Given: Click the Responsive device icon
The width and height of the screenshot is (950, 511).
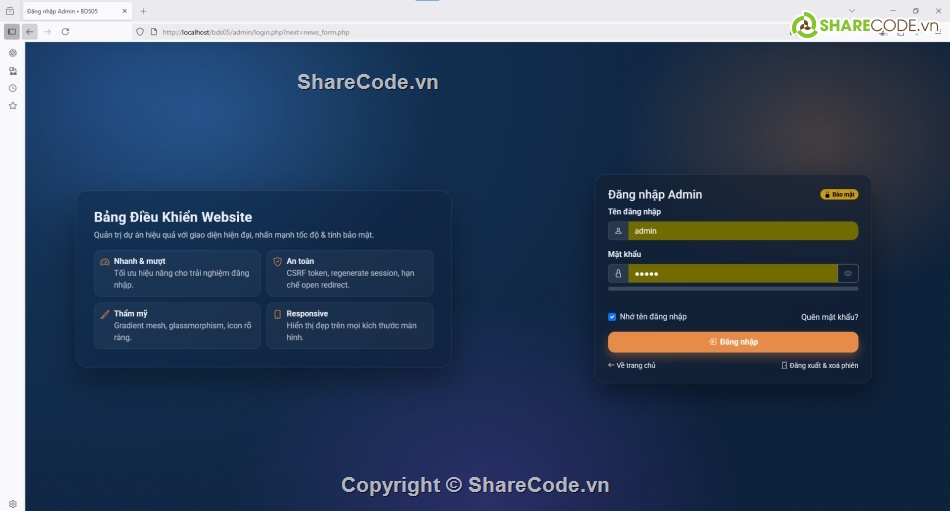Looking at the screenshot, I should (x=277, y=314).
